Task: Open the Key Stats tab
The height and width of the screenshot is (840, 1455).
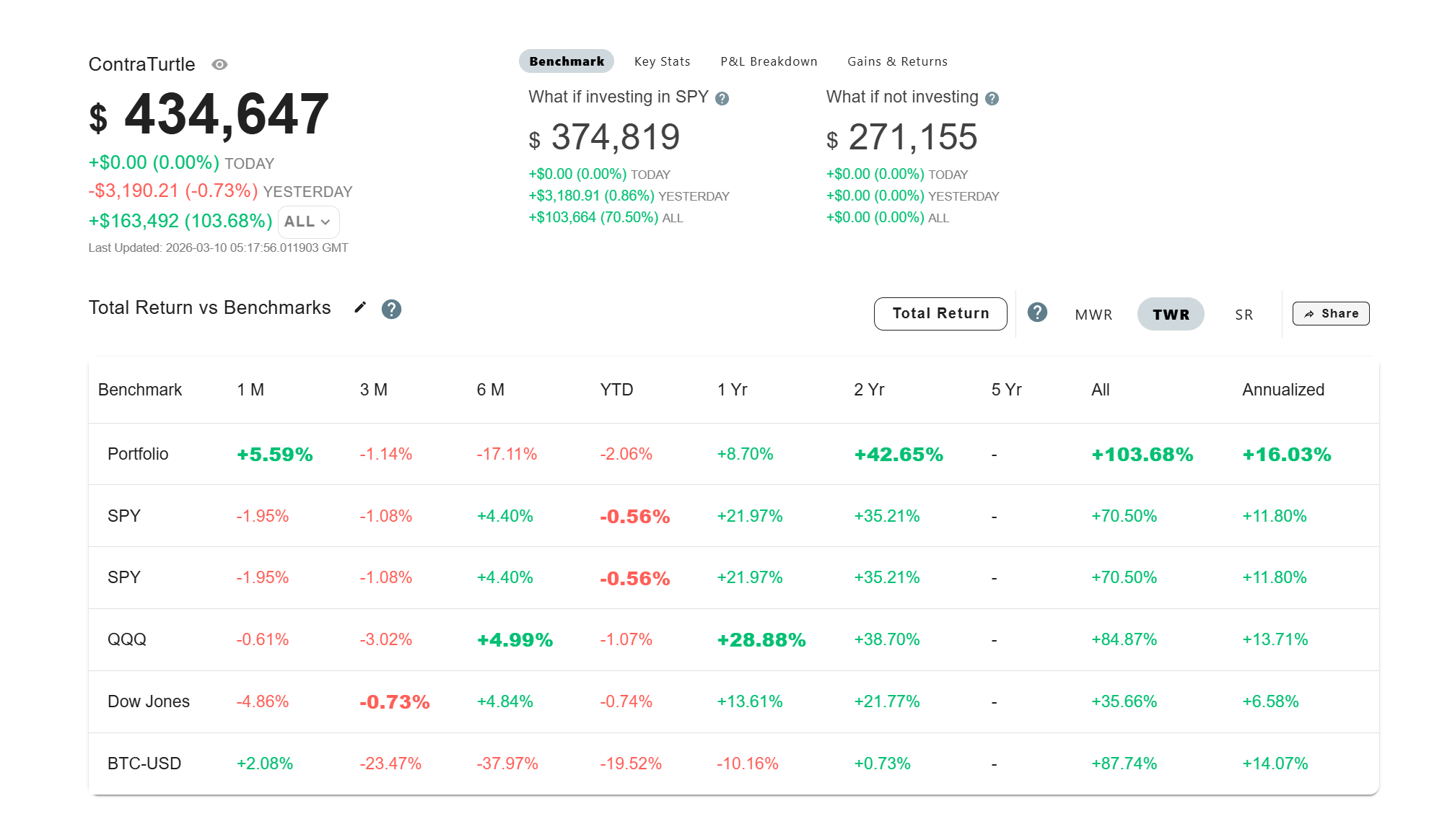Action: 662,61
